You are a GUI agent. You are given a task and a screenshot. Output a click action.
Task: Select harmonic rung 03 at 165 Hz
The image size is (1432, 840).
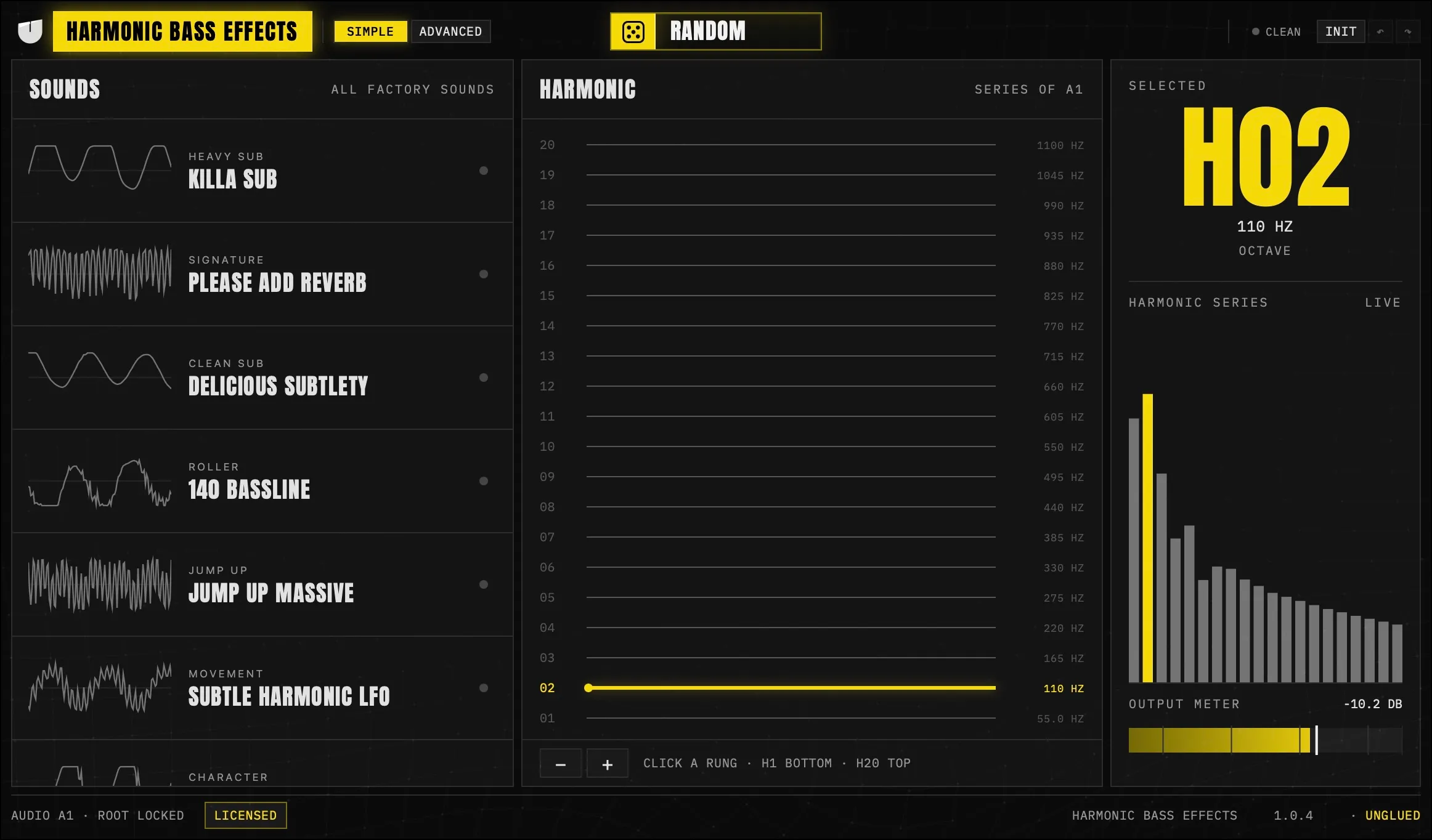[x=812, y=658]
